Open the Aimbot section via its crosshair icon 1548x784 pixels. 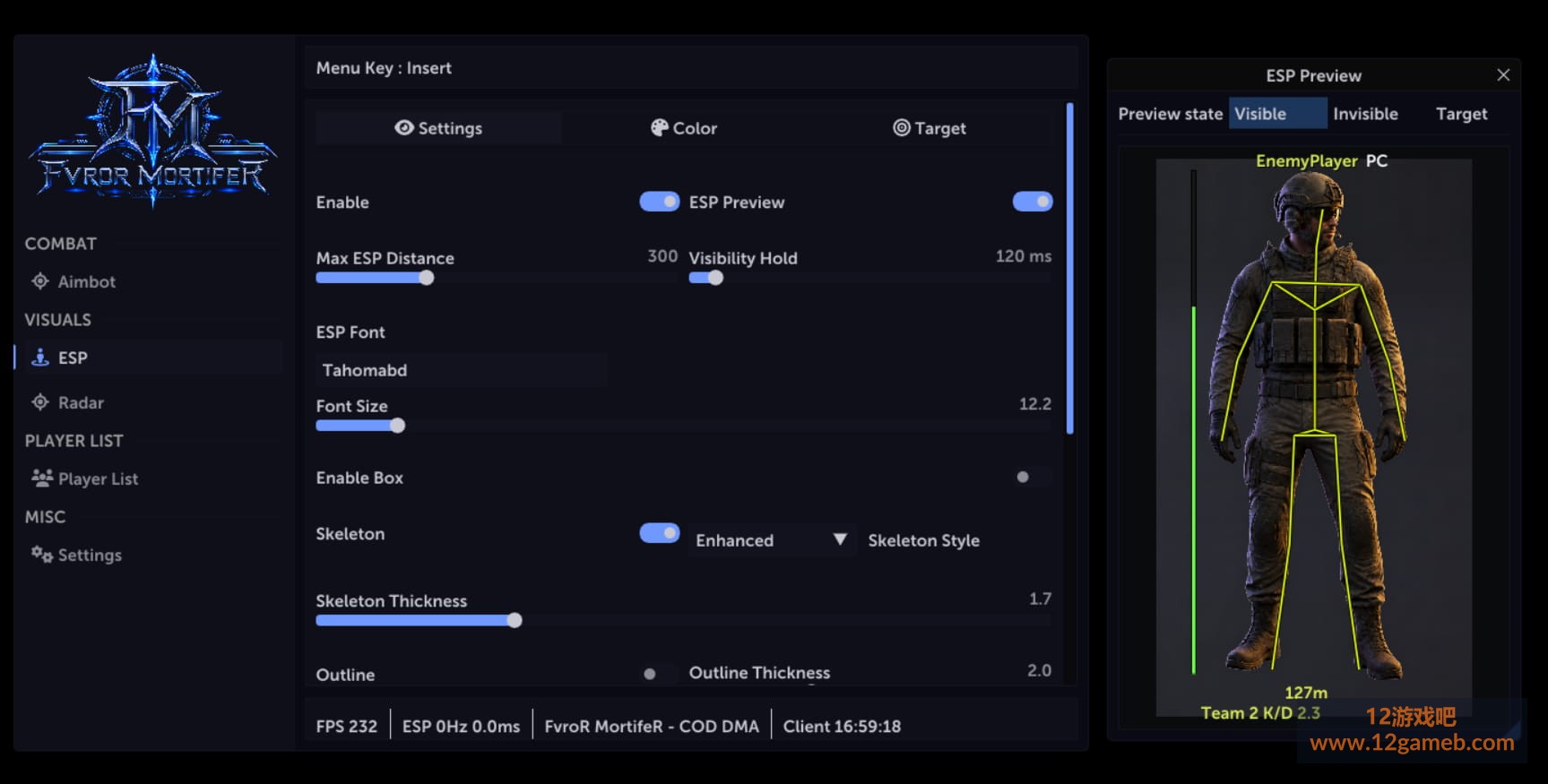coord(40,281)
